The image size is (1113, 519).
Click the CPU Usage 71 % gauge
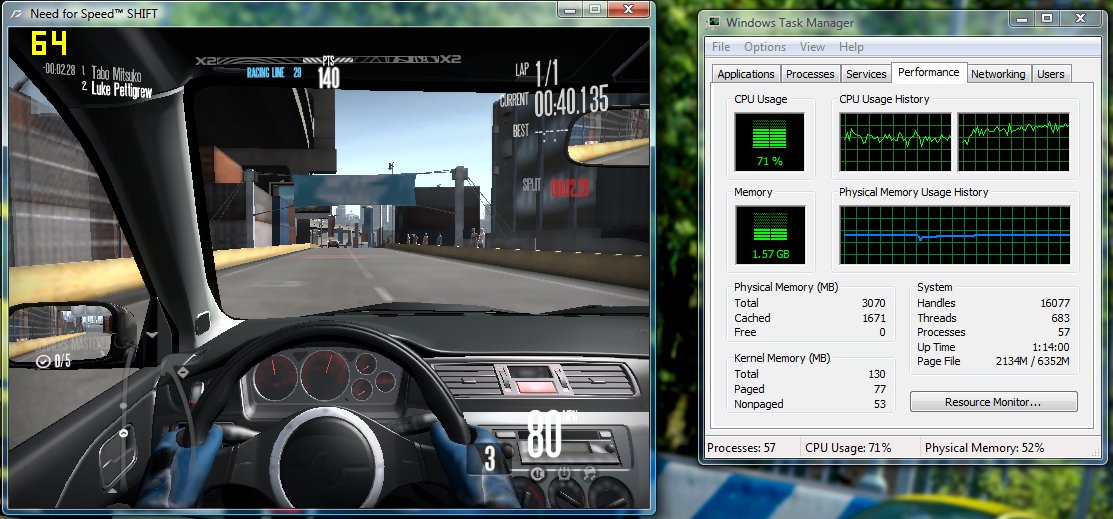pyautogui.click(x=769, y=142)
